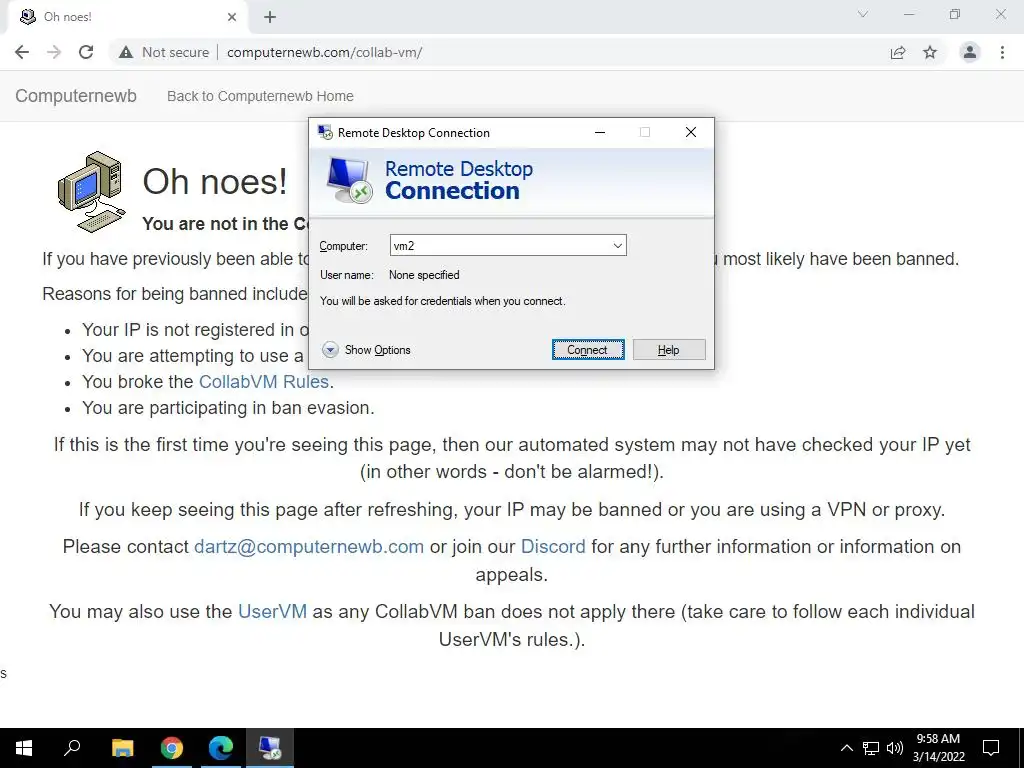Launch Microsoft Edge from the taskbar
The width and height of the screenshot is (1024, 768).
[221, 748]
